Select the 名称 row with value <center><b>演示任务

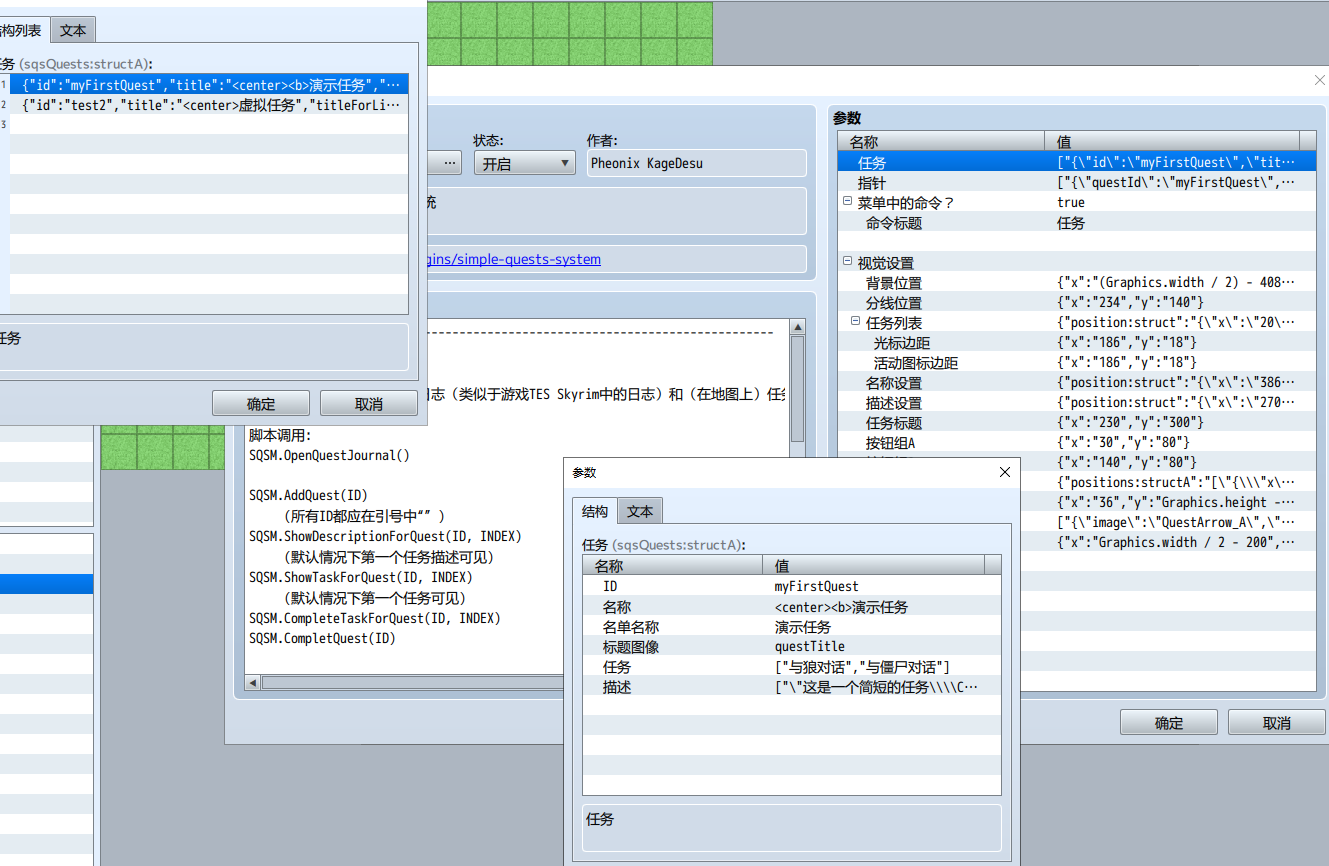pos(792,606)
